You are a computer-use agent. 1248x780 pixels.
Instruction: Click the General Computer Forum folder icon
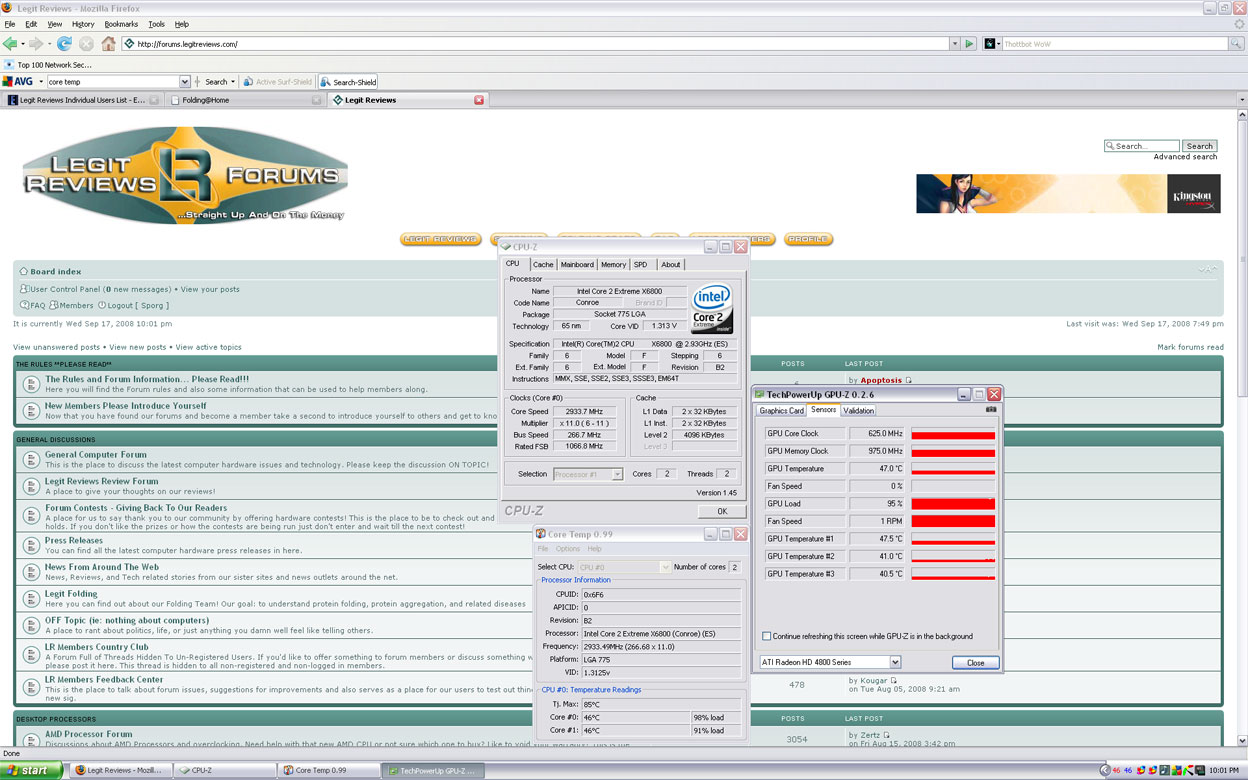coord(30,460)
